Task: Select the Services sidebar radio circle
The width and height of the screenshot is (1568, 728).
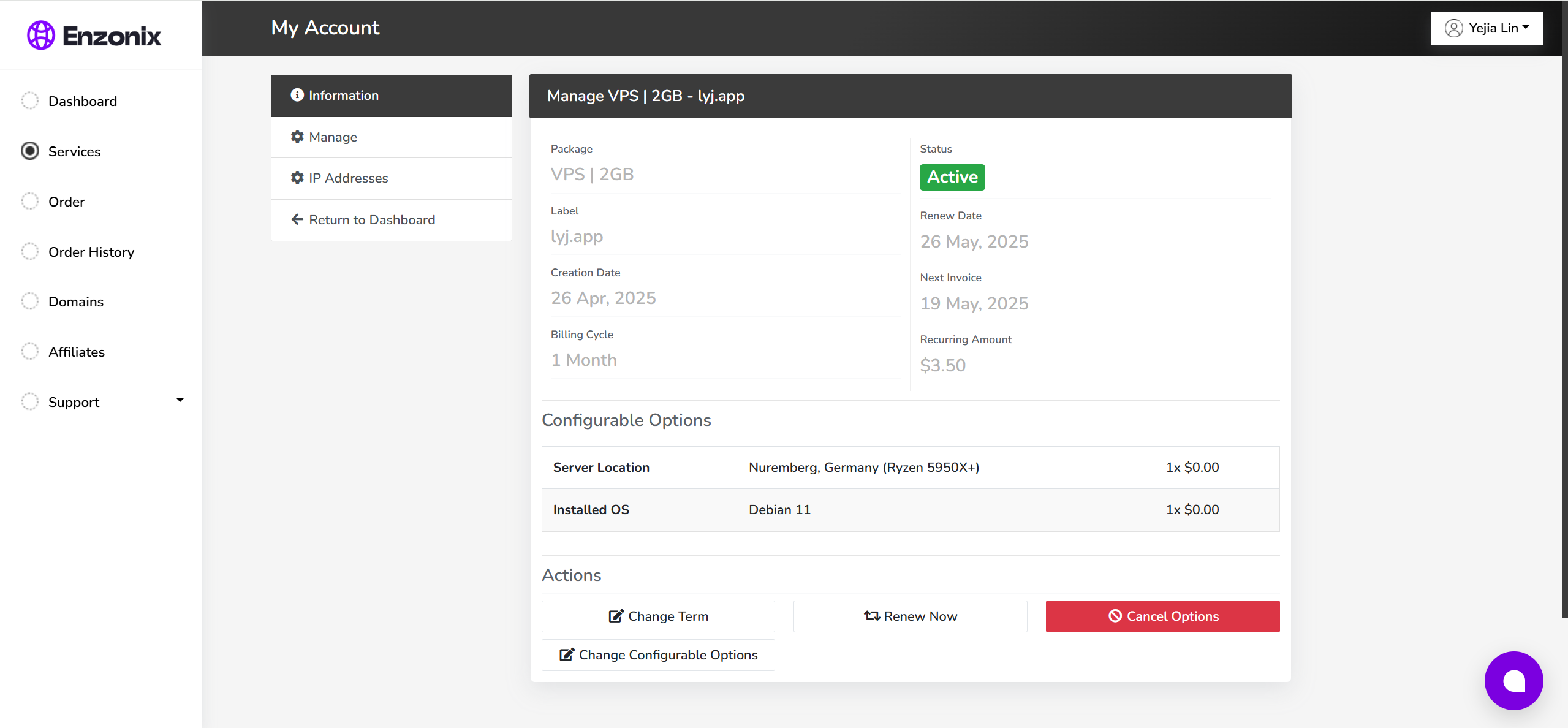Action: pos(29,151)
